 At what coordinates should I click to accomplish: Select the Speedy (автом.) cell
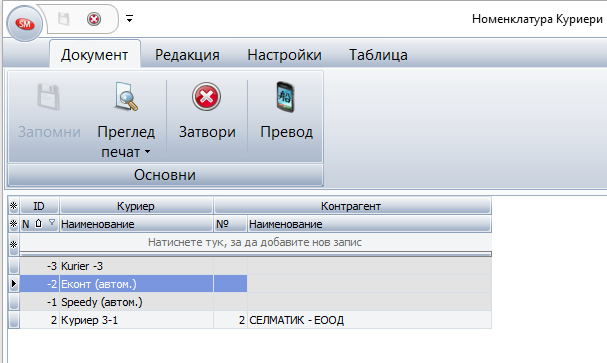coord(136,302)
